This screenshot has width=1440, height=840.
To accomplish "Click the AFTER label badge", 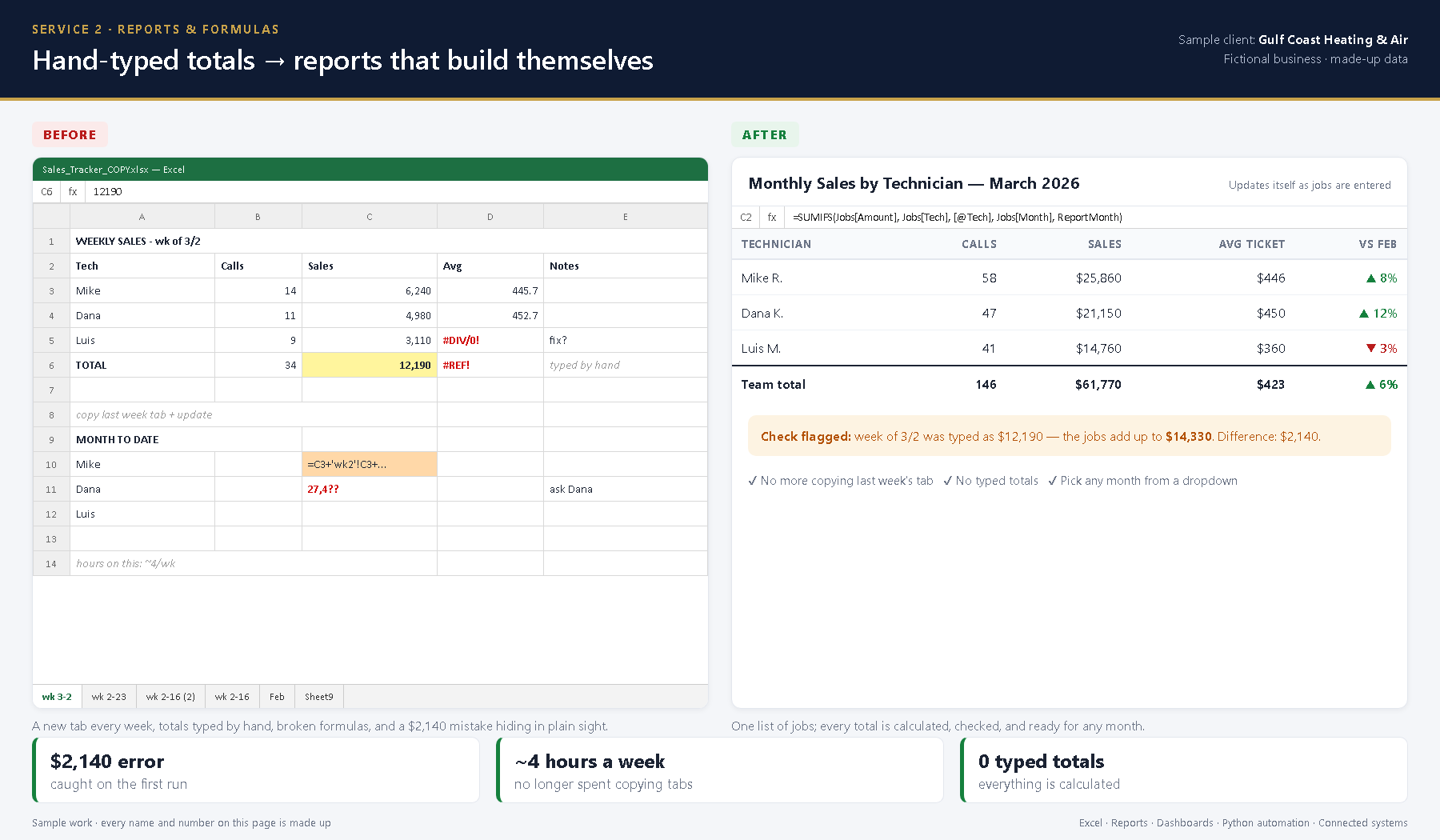I will [x=765, y=135].
